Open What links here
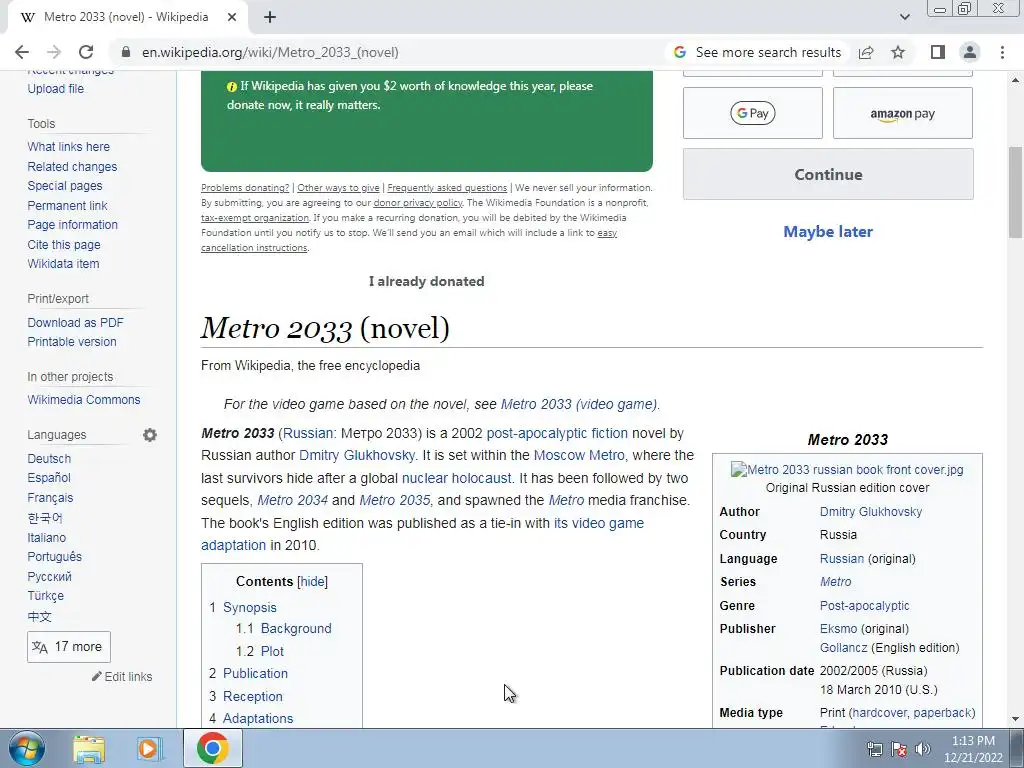The height and width of the screenshot is (768, 1024). (x=69, y=147)
